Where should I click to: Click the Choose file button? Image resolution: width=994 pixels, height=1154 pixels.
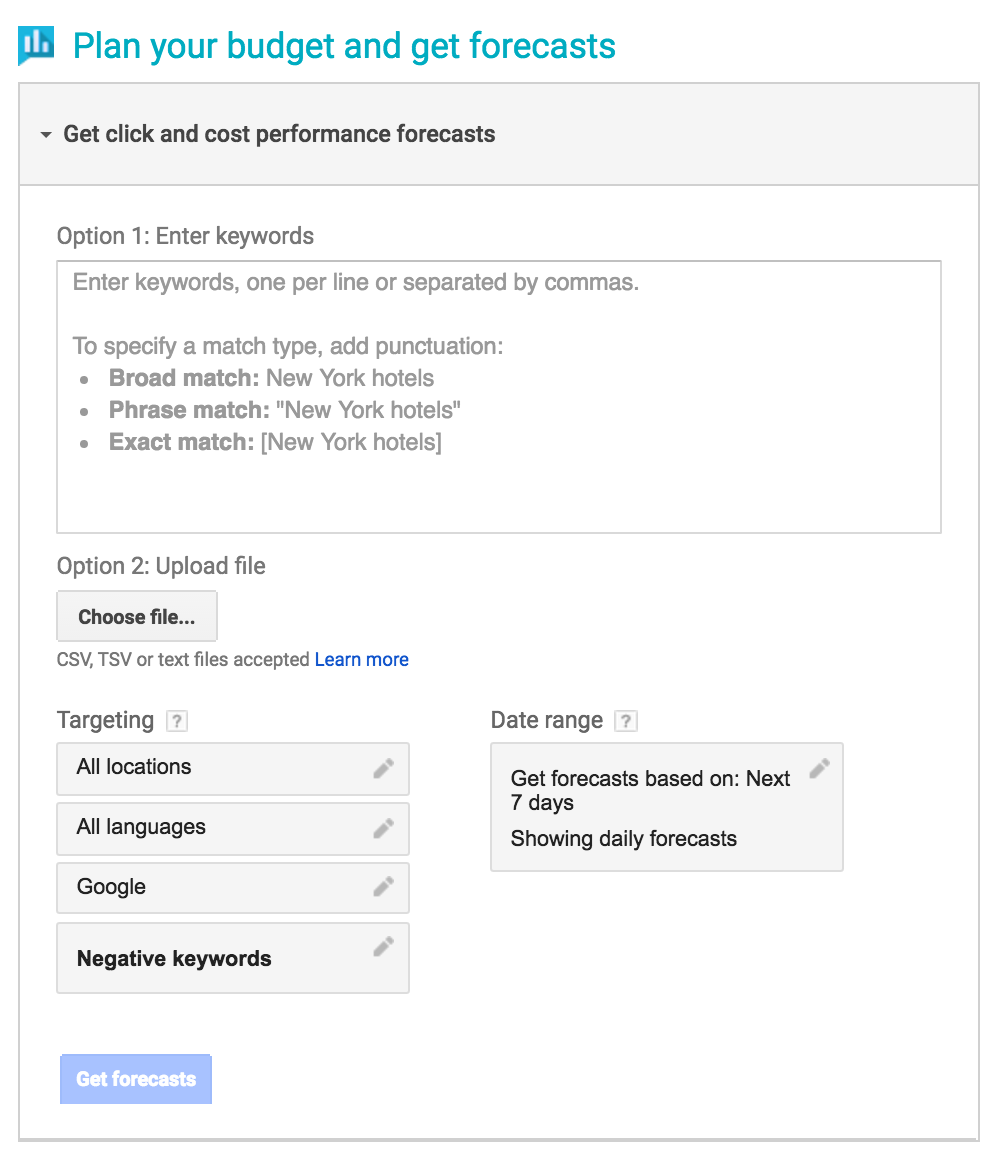(x=137, y=616)
